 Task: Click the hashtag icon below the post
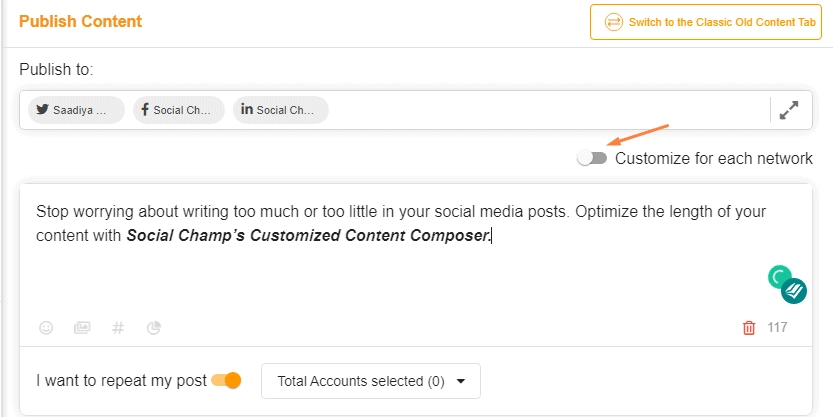coord(118,327)
